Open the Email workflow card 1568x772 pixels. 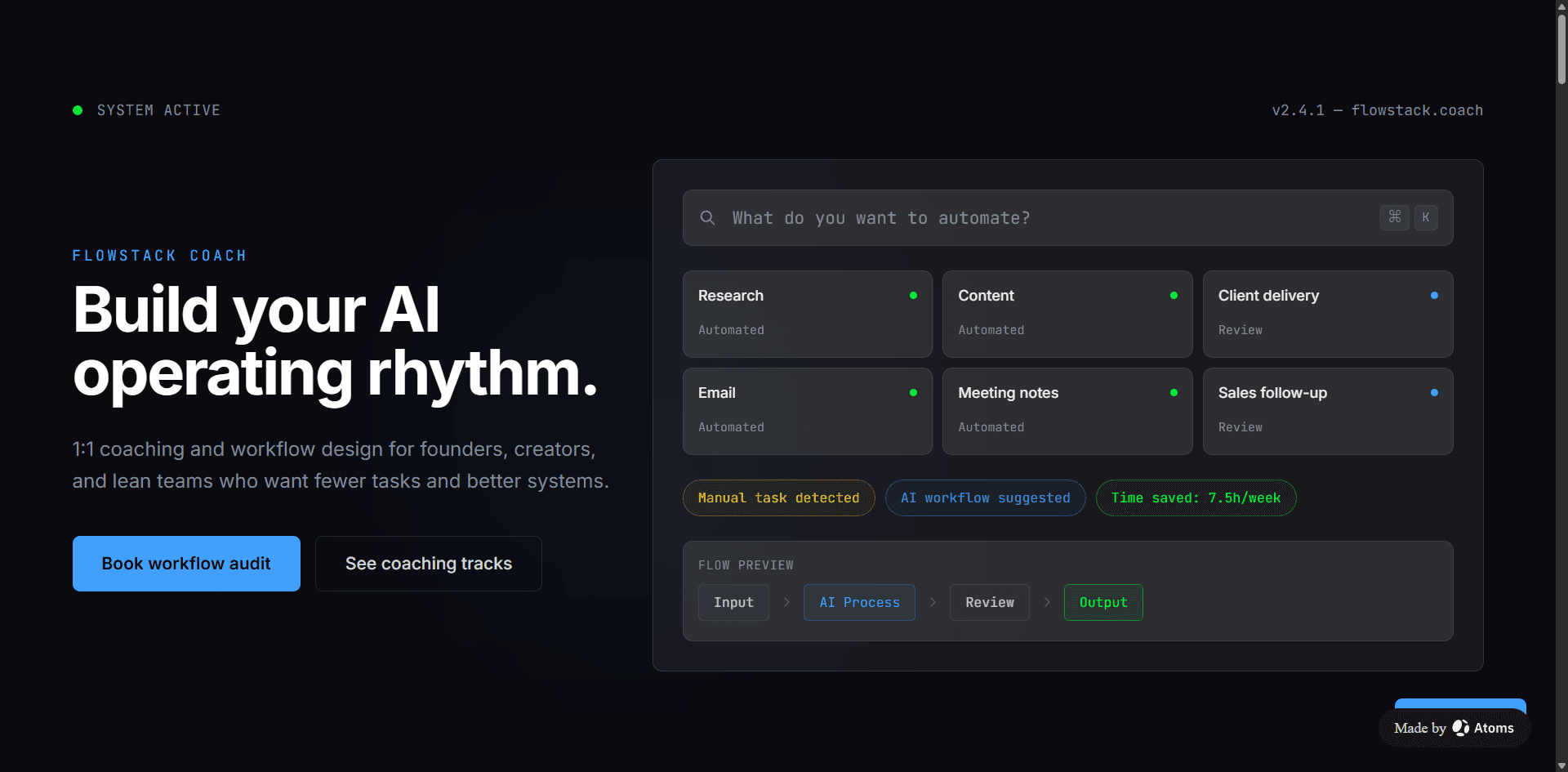(808, 411)
